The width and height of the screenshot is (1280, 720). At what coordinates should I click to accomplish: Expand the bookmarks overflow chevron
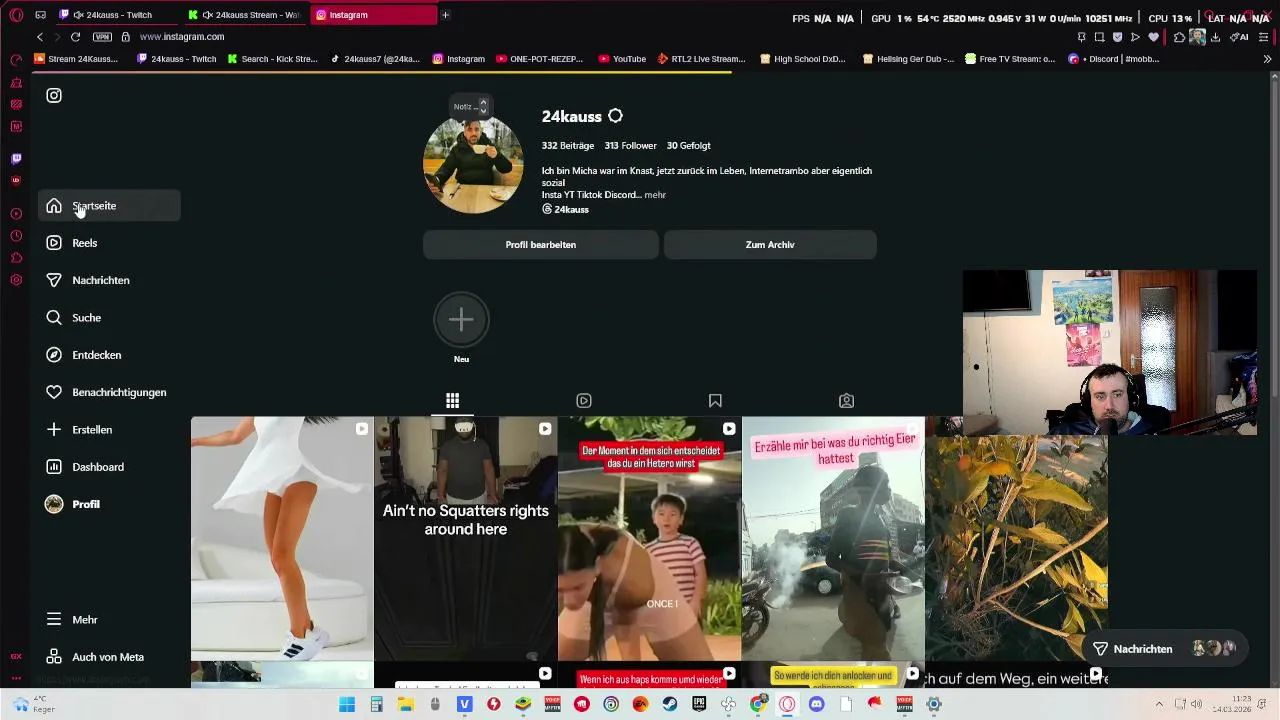[1267, 59]
